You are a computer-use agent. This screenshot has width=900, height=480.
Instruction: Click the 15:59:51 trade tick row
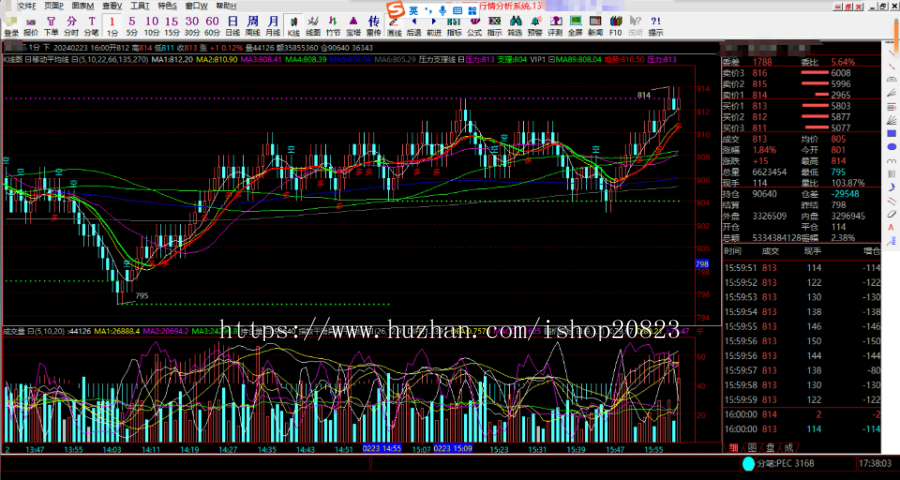[x=802, y=268]
